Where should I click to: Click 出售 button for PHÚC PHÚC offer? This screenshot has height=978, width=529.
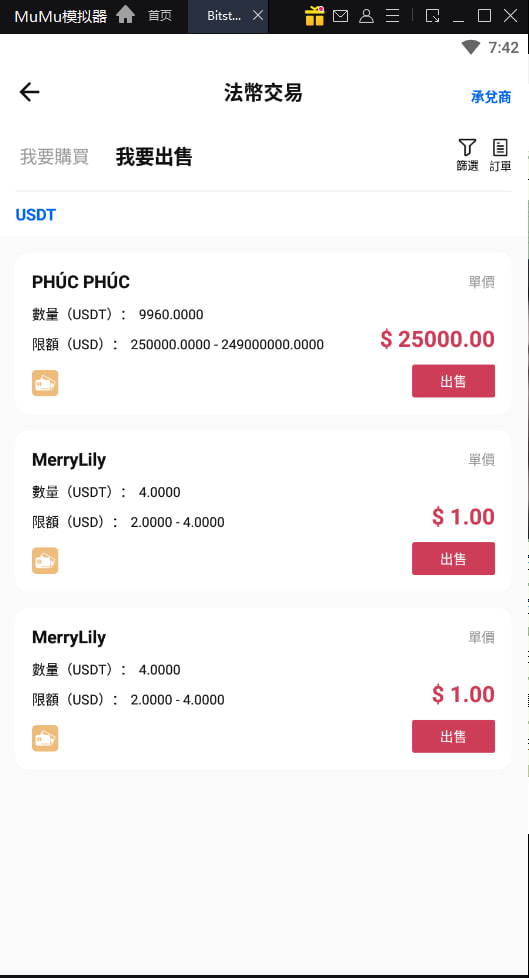tap(454, 381)
